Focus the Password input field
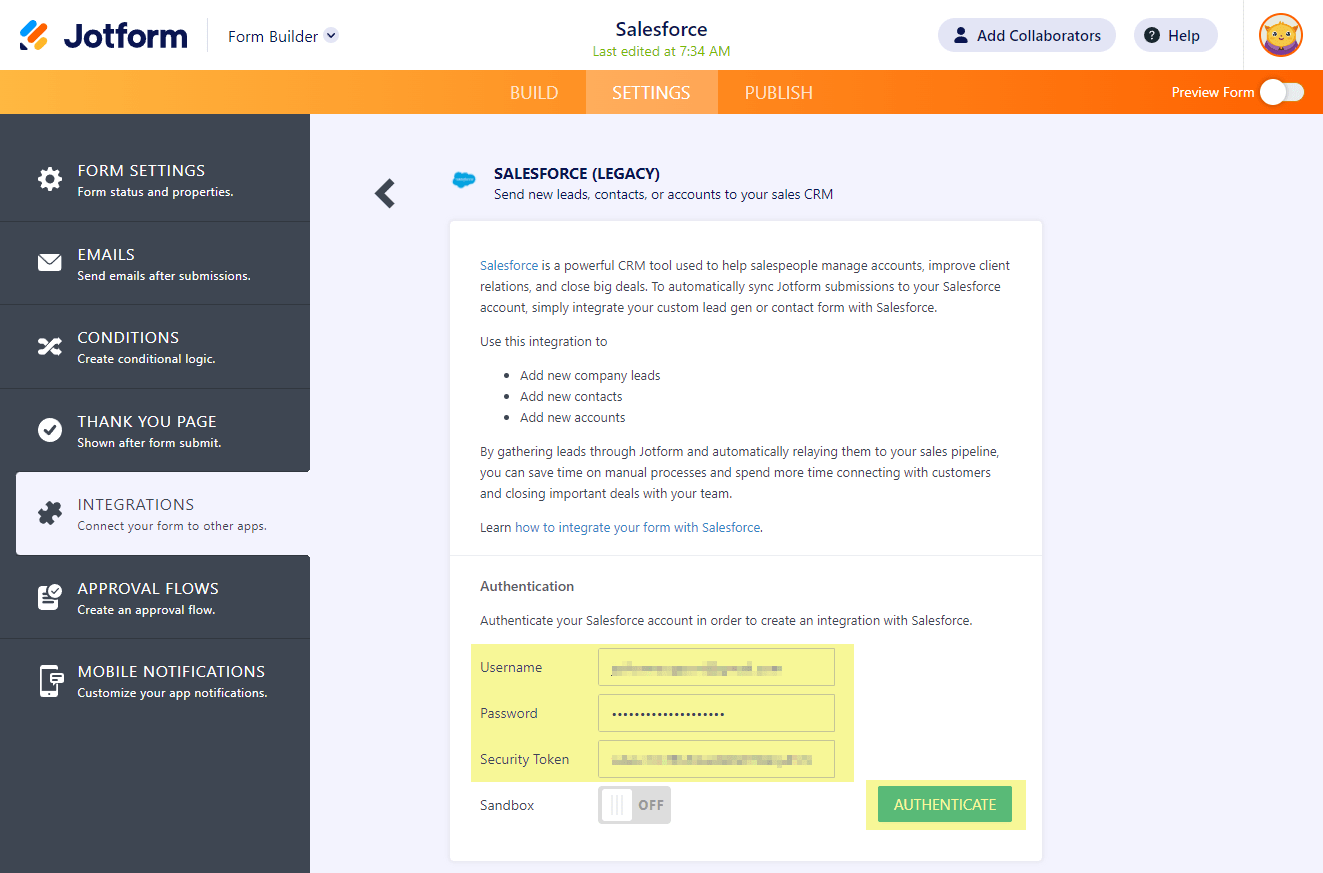 [716, 713]
